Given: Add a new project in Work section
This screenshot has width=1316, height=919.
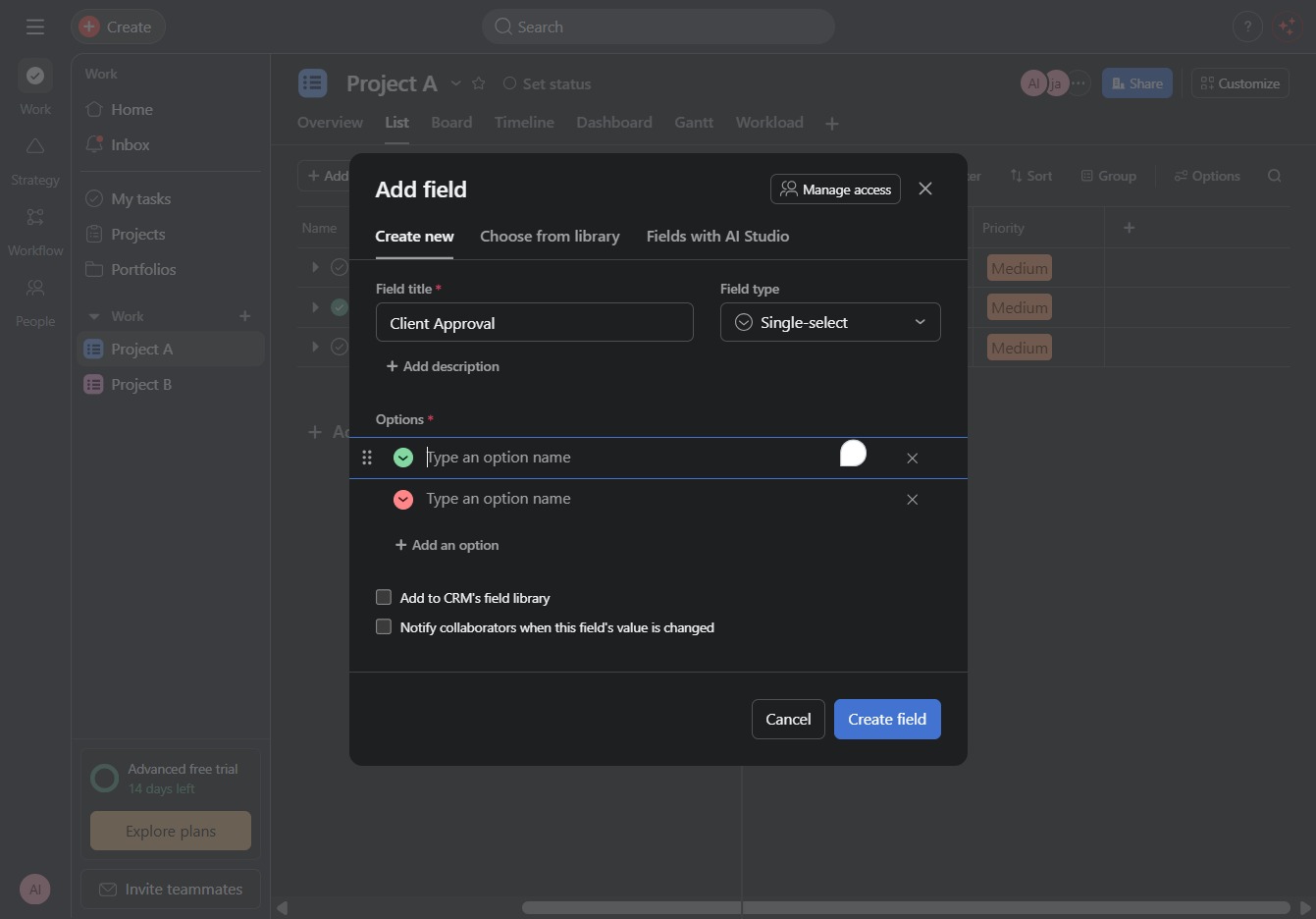Looking at the screenshot, I should coord(245,316).
